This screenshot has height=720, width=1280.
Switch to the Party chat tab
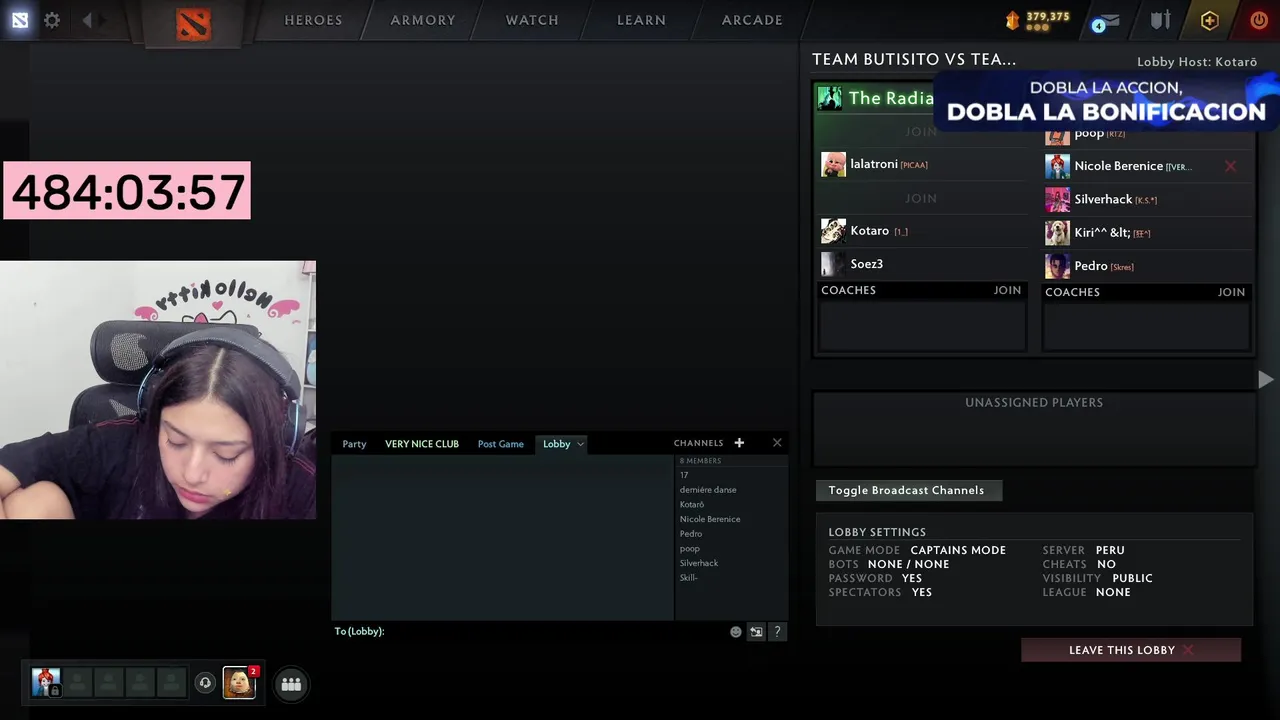(x=354, y=444)
